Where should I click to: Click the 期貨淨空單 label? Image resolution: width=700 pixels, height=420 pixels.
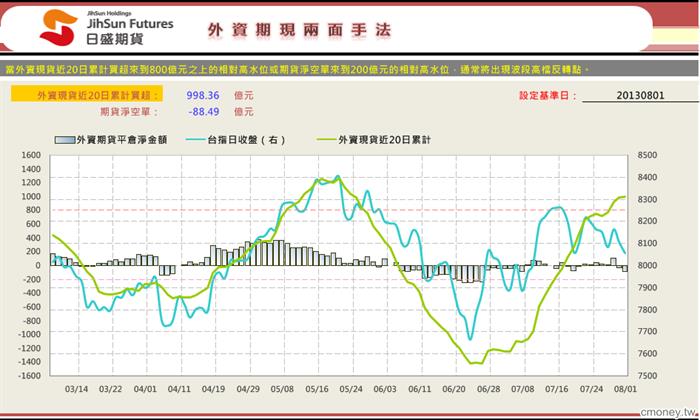(129, 112)
